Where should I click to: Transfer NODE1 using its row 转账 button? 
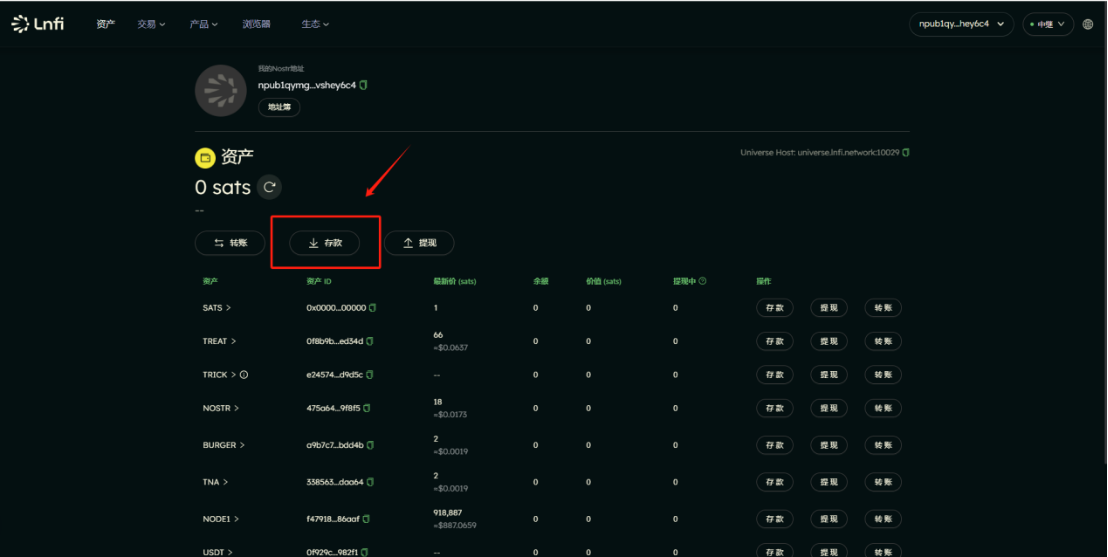pyautogui.click(x=883, y=519)
